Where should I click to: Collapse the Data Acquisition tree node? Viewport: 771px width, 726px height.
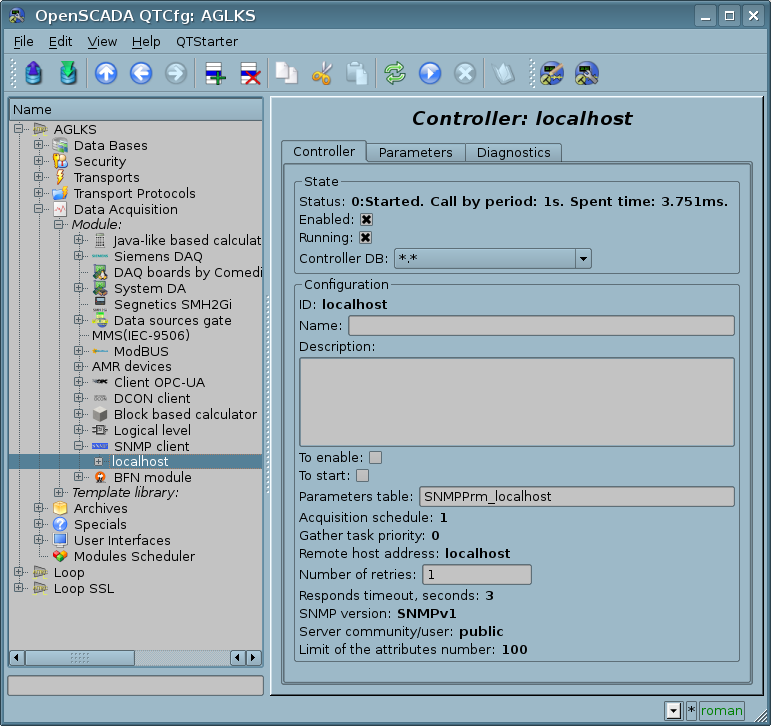pos(38,209)
